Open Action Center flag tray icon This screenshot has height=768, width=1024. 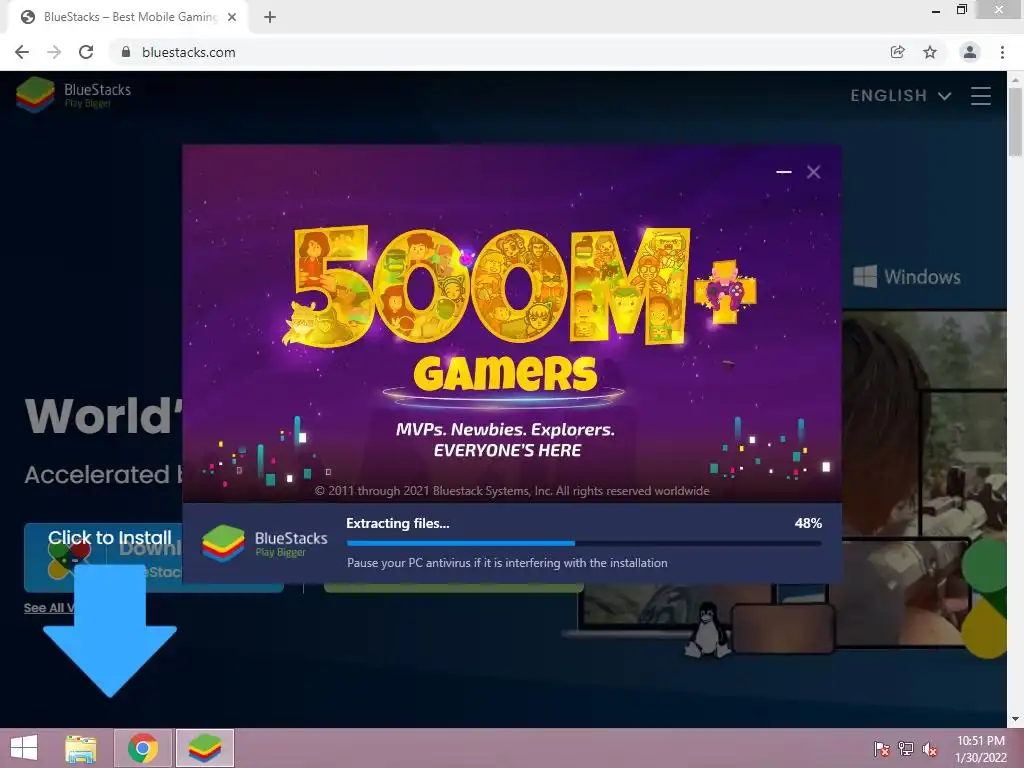coord(882,749)
